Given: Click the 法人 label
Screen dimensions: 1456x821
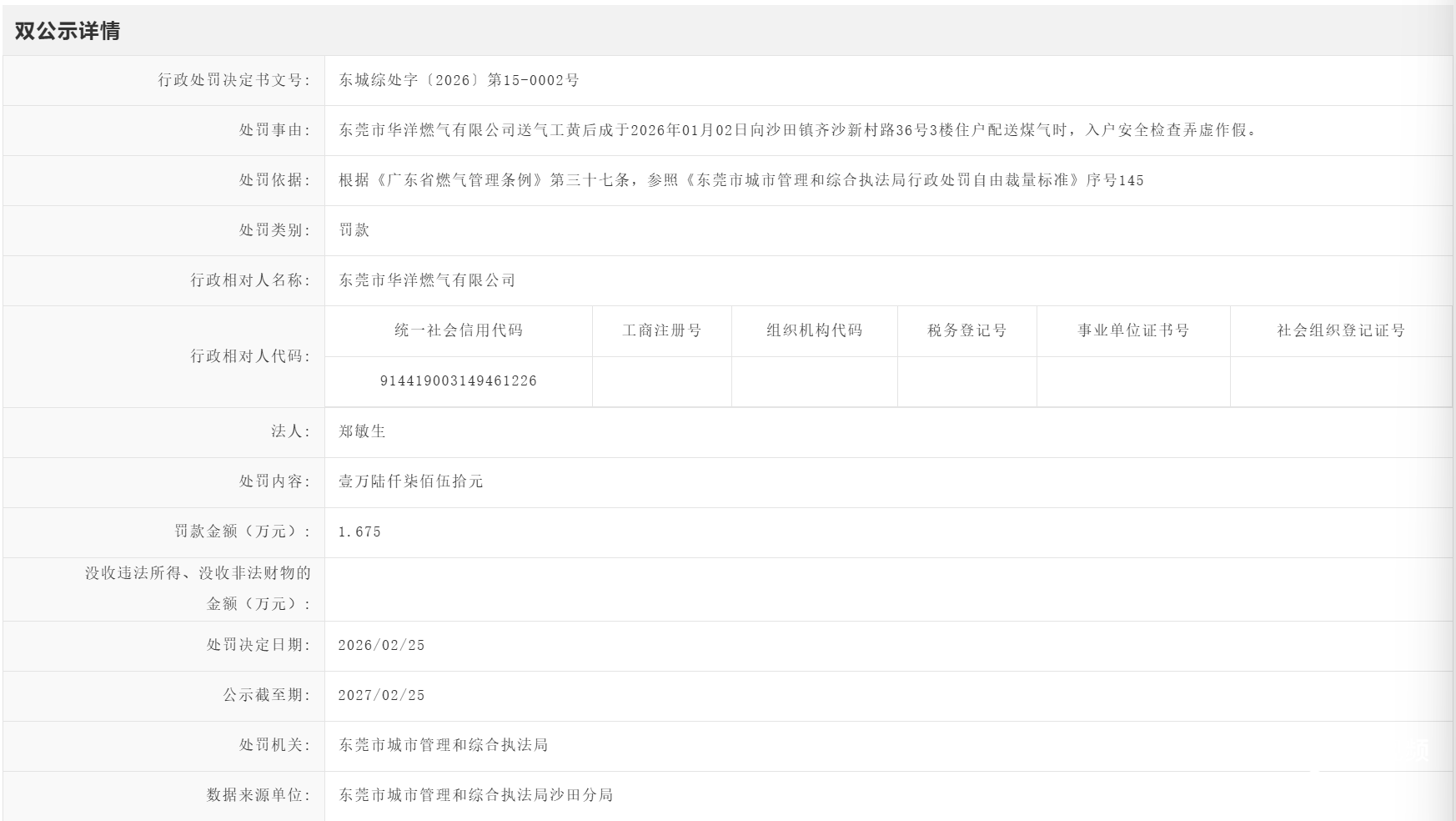Looking at the screenshot, I should [x=291, y=431].
